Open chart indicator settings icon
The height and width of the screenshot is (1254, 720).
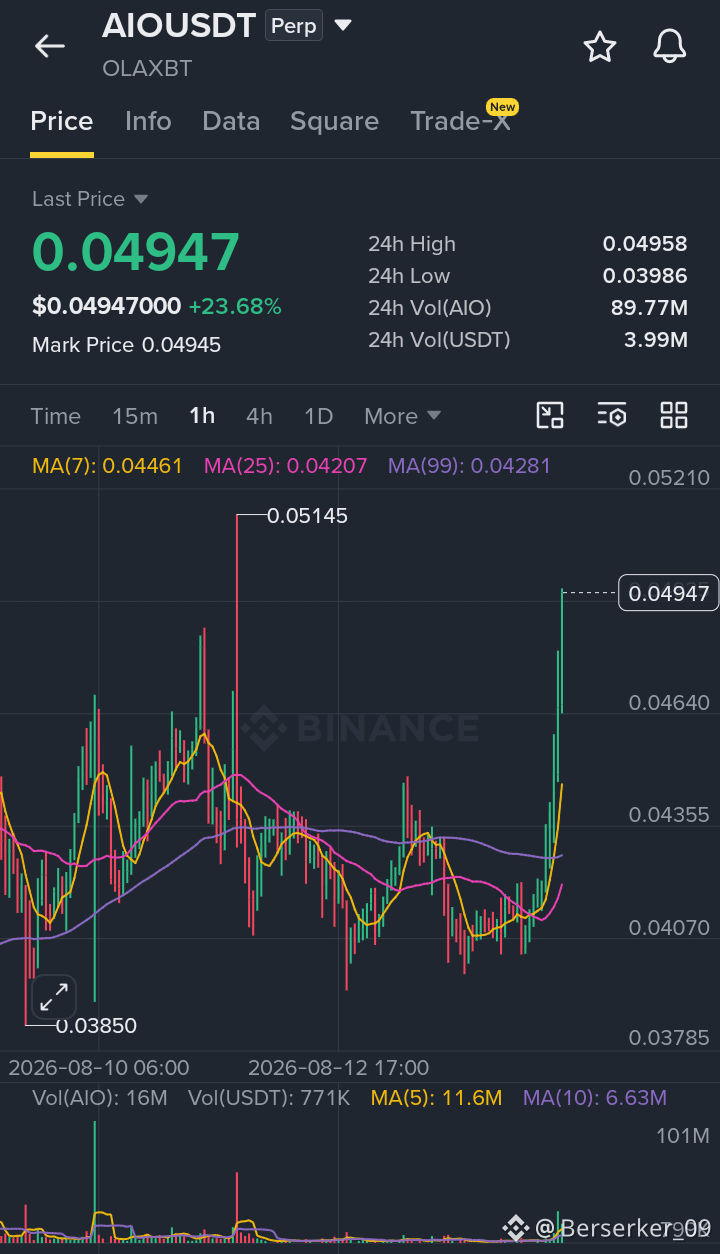click(x=611, y=415)
